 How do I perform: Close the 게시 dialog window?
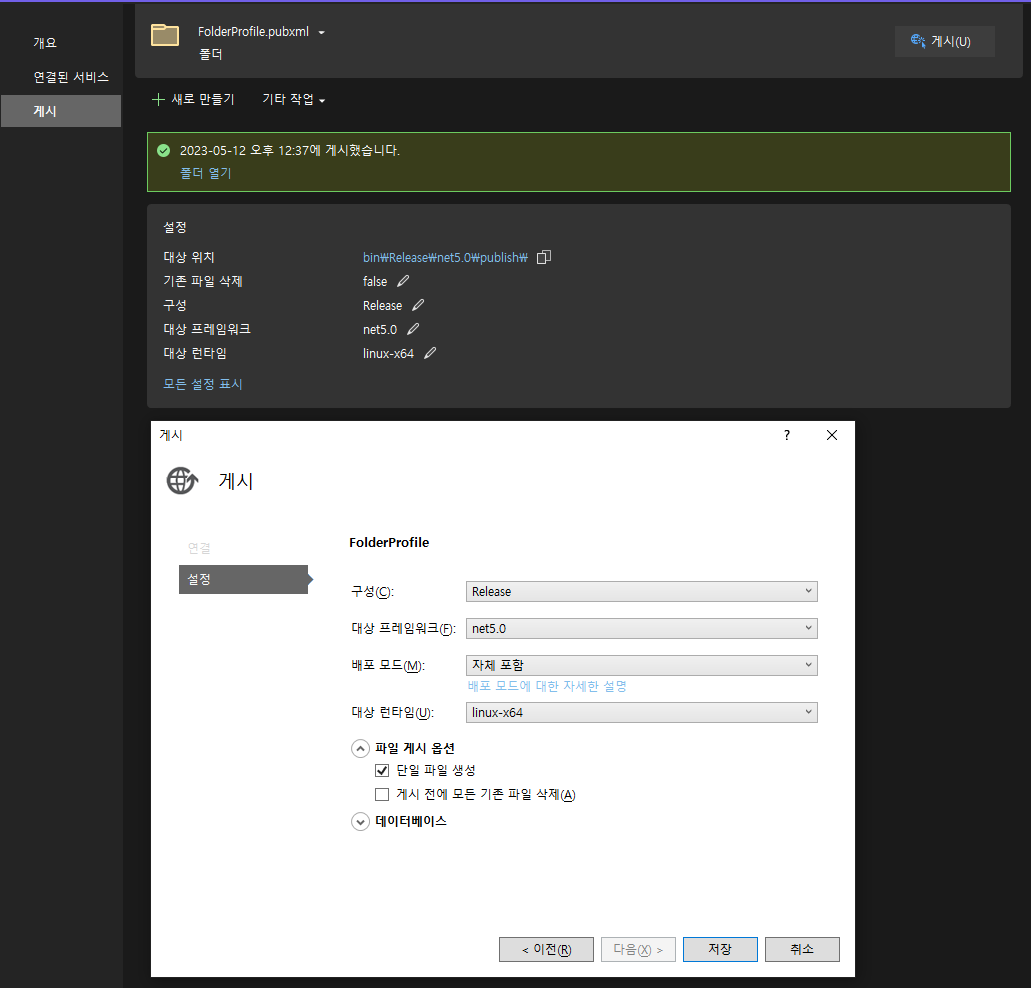(x=832, y=435)
